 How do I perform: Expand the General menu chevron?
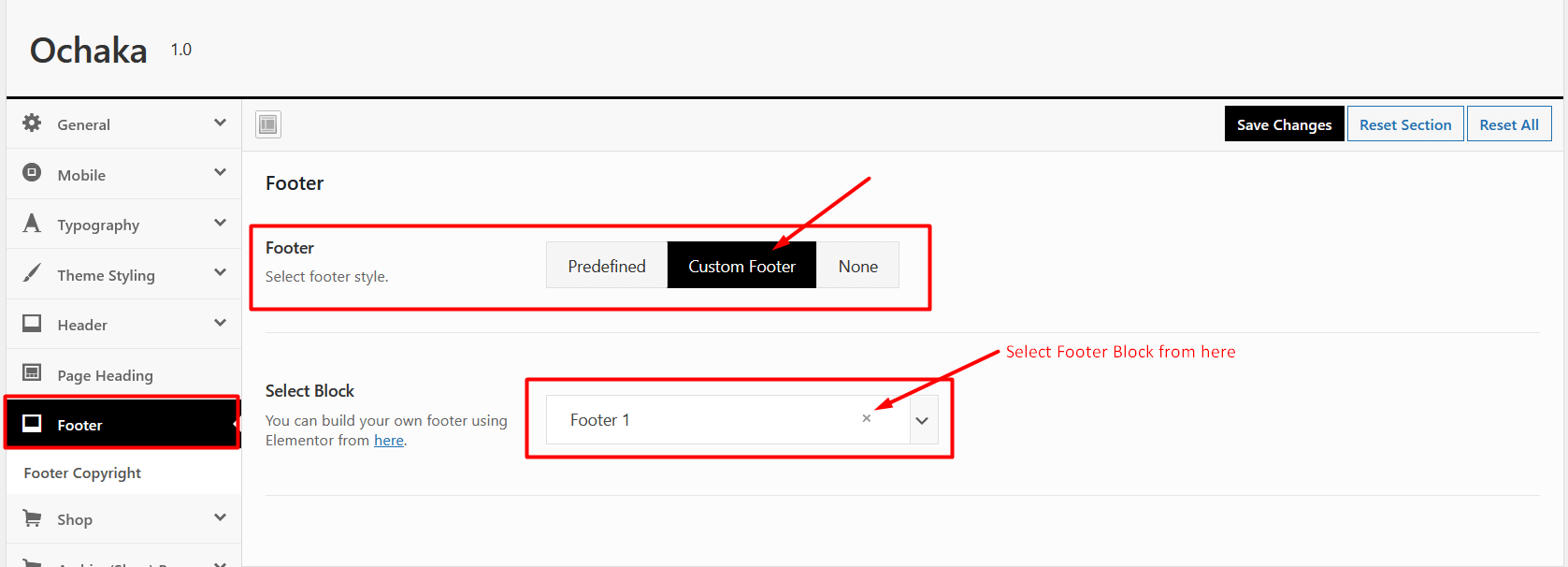click(220, 123)
